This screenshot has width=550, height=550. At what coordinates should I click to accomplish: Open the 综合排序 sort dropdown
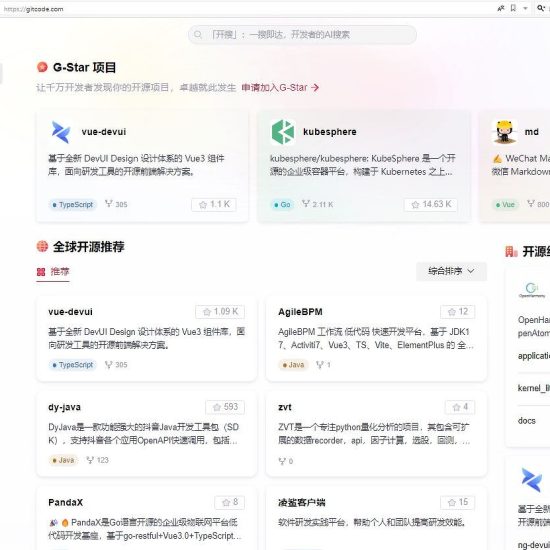tap(451, 271)
